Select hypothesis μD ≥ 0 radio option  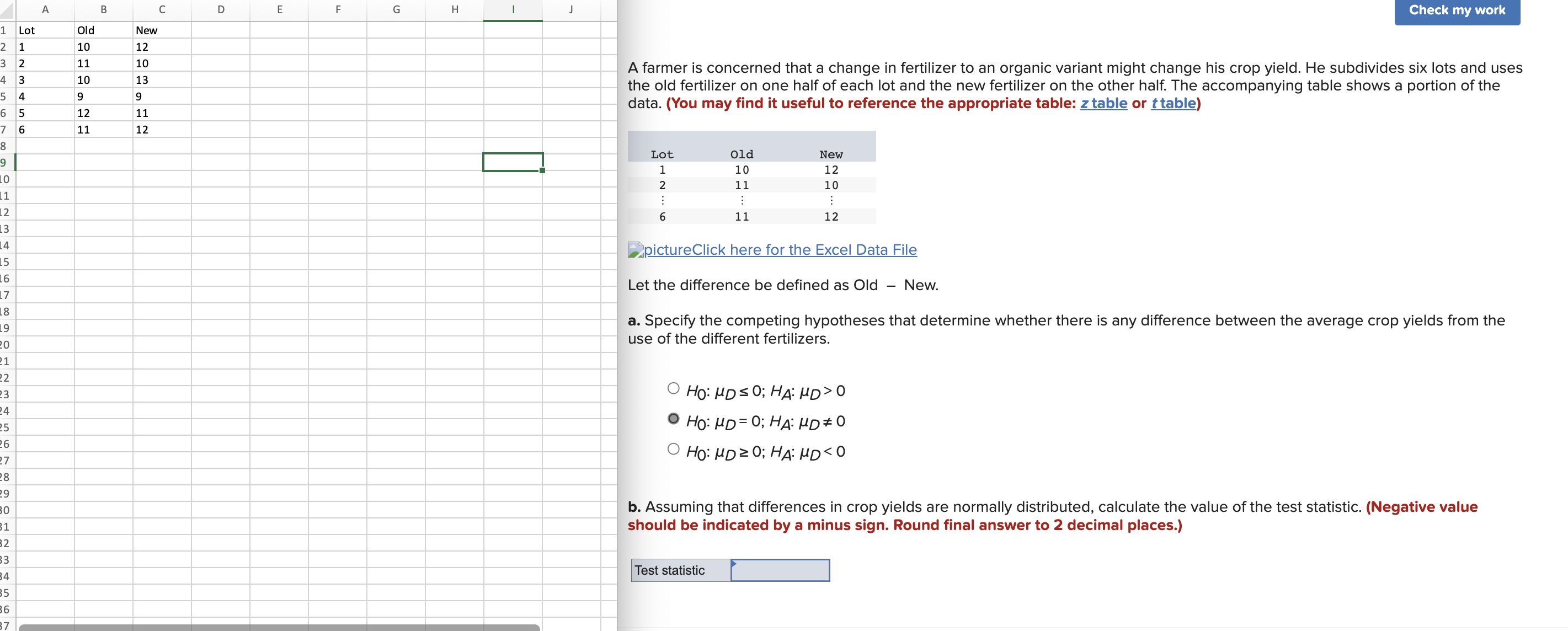point(673,449)
